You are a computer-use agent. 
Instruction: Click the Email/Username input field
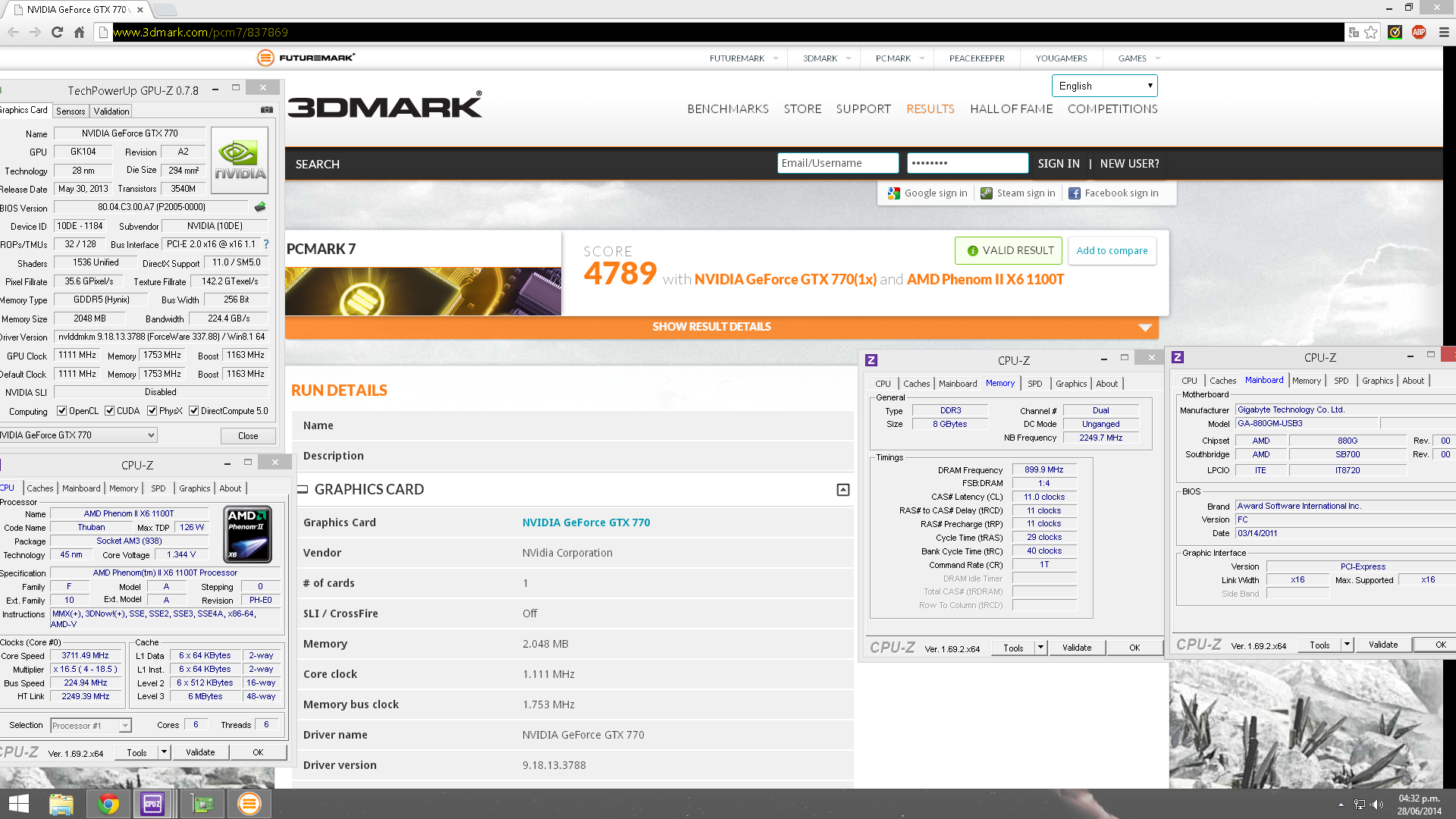coord(837,163)
